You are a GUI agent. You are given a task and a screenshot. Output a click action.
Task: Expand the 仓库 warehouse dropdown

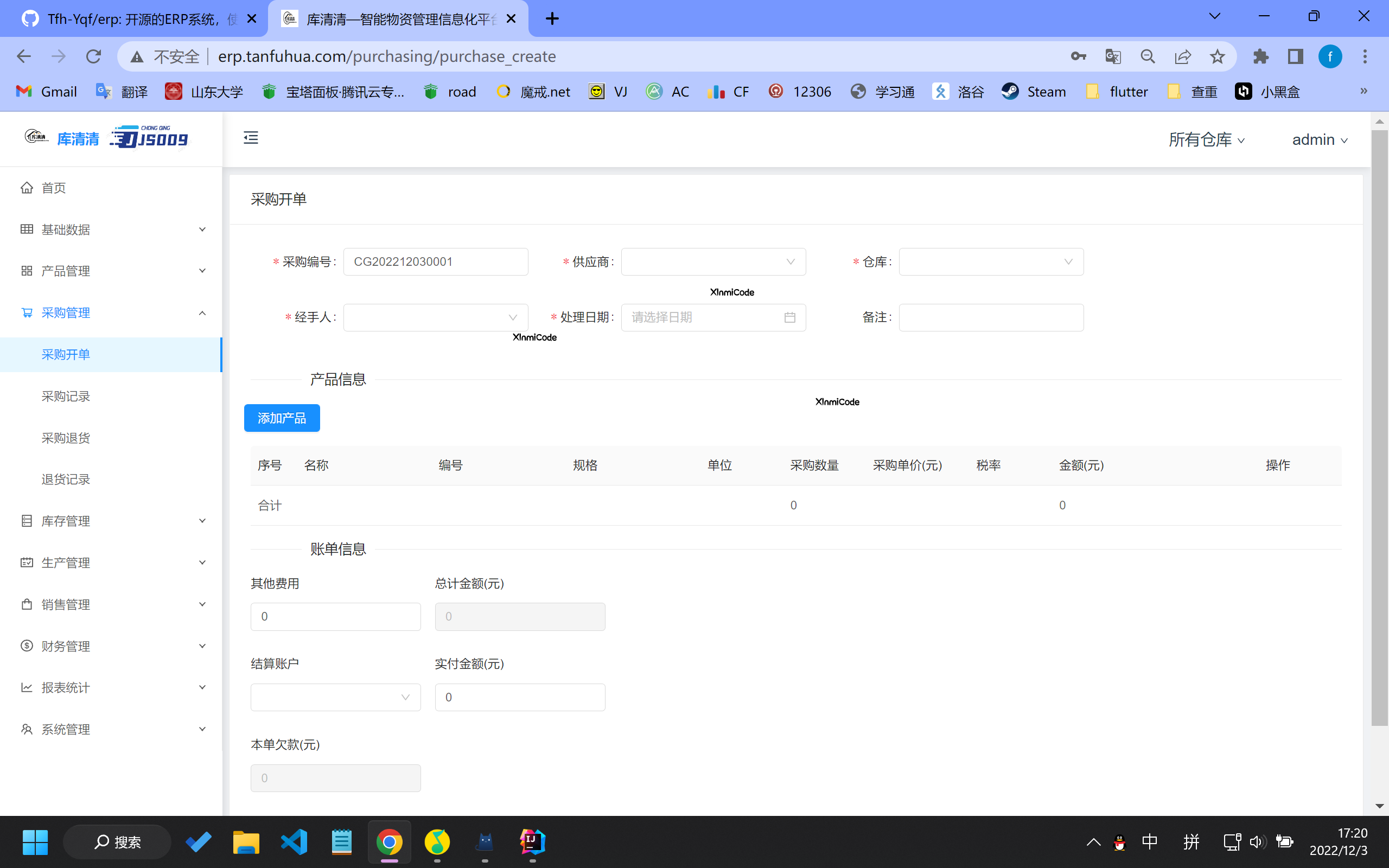(990, 261)
